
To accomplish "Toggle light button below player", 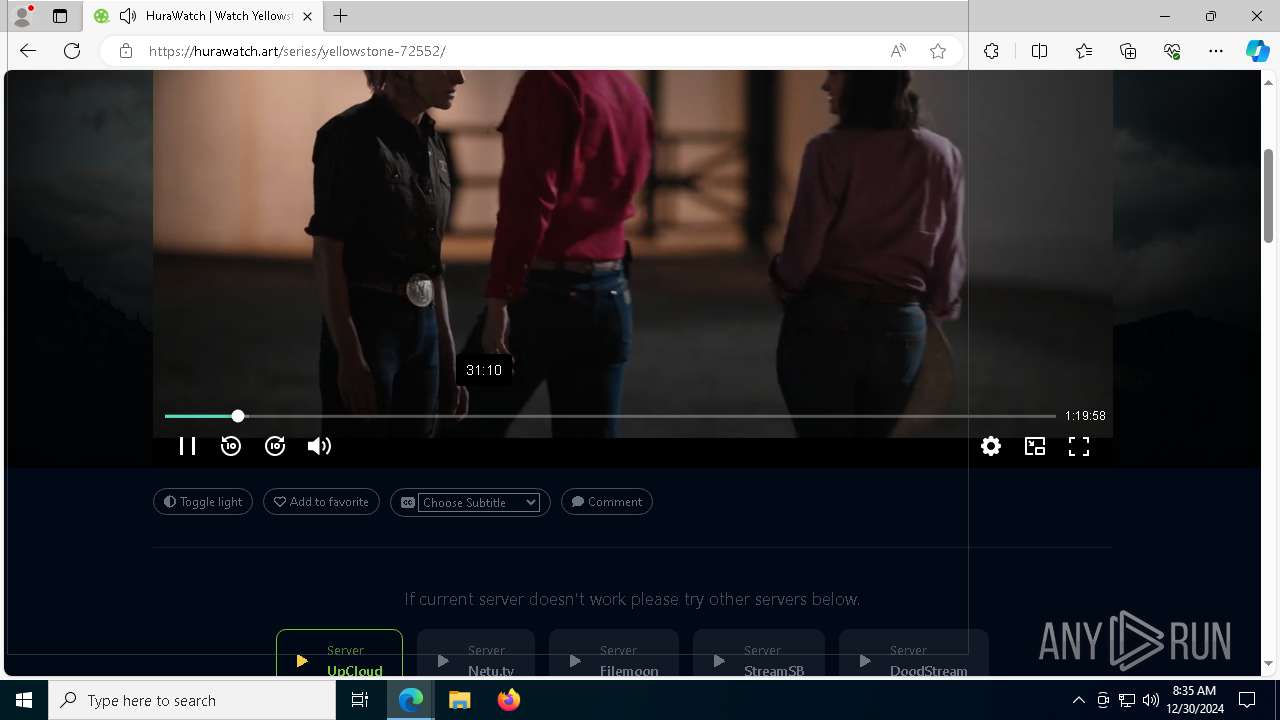I will (203, 502).
